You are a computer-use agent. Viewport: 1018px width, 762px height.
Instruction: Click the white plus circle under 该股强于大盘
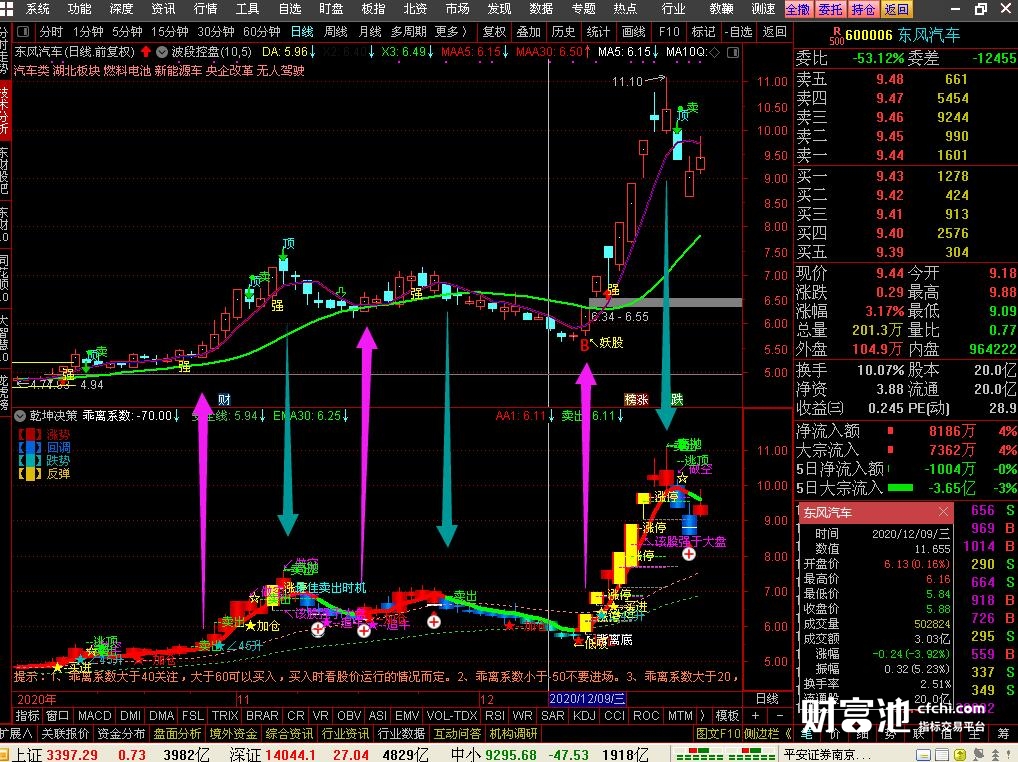click(x=689, y=554)
